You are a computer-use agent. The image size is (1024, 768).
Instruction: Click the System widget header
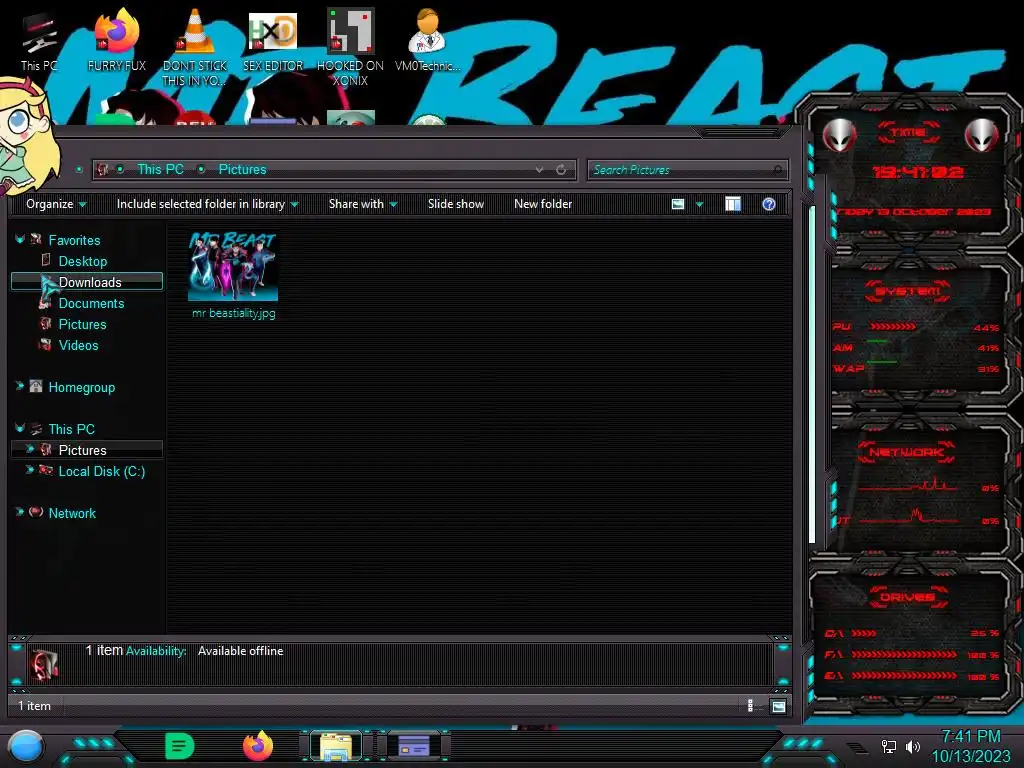tap(907, 291)
